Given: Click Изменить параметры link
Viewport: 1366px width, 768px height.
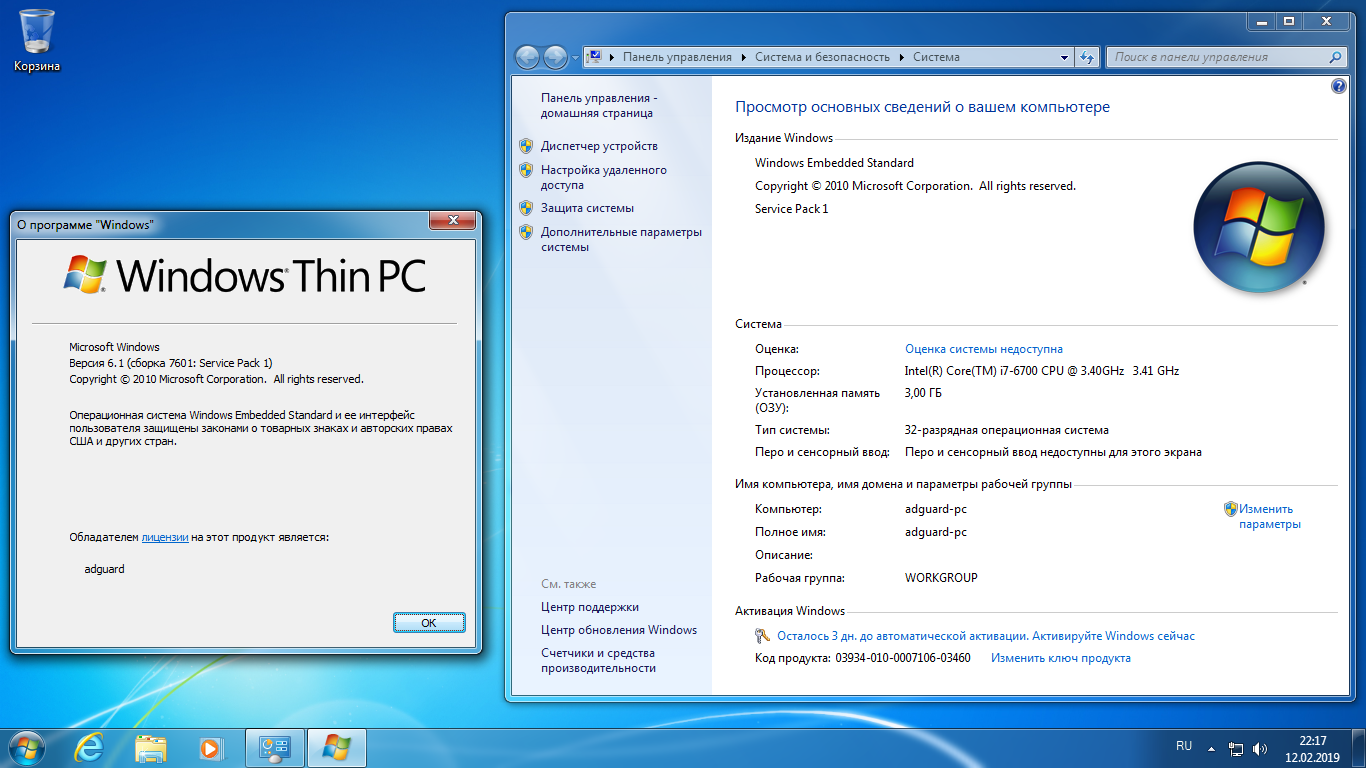Looking at the screenshot, I should [1269, 516].
